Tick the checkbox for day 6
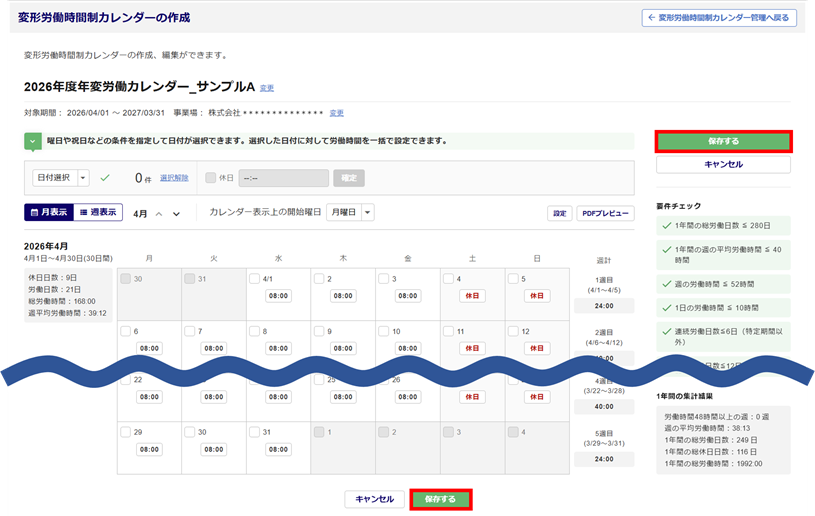The height and width of the screenshot is (516, 815). 125,331
